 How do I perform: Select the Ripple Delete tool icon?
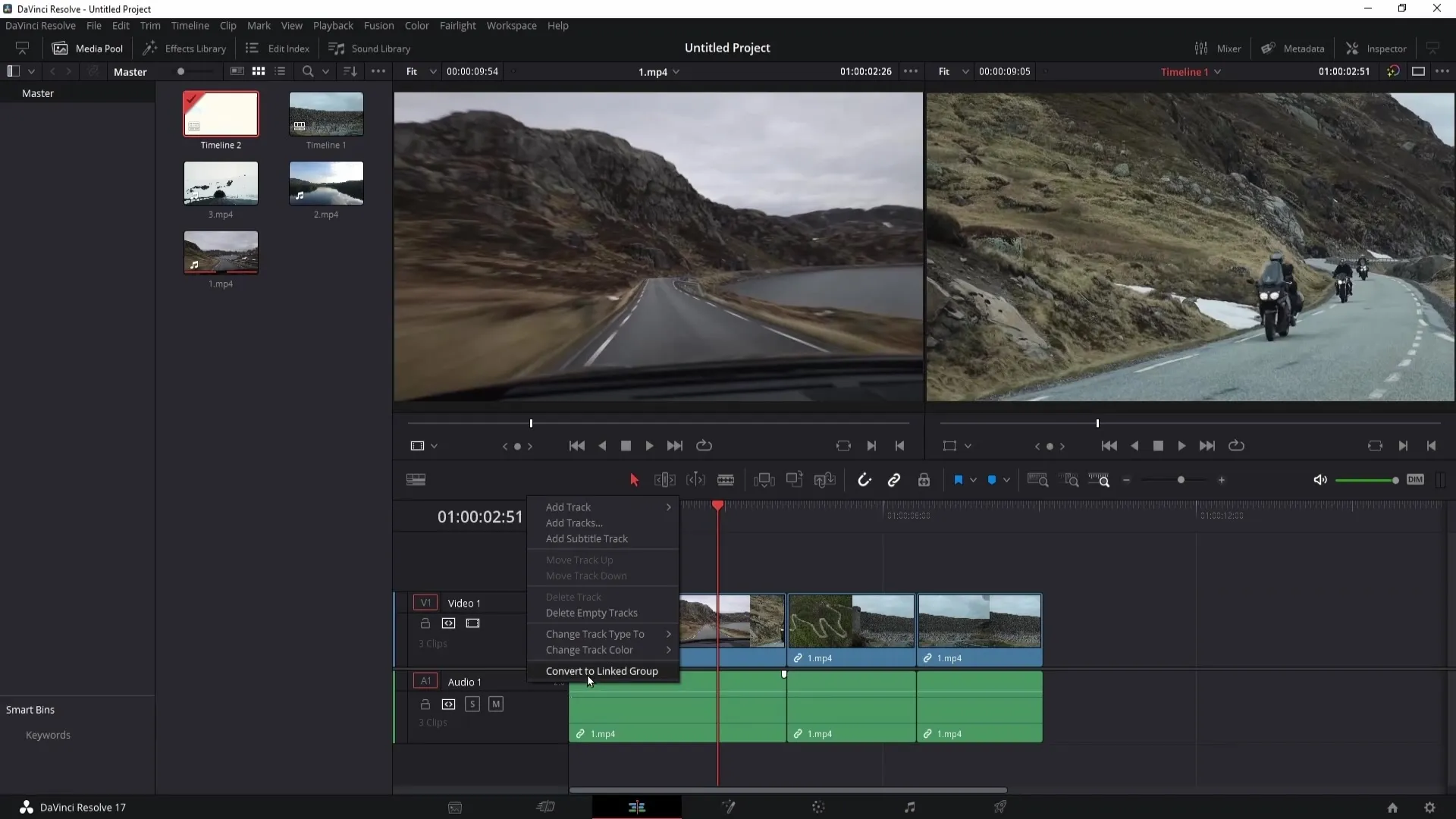[x=664, y=480]
